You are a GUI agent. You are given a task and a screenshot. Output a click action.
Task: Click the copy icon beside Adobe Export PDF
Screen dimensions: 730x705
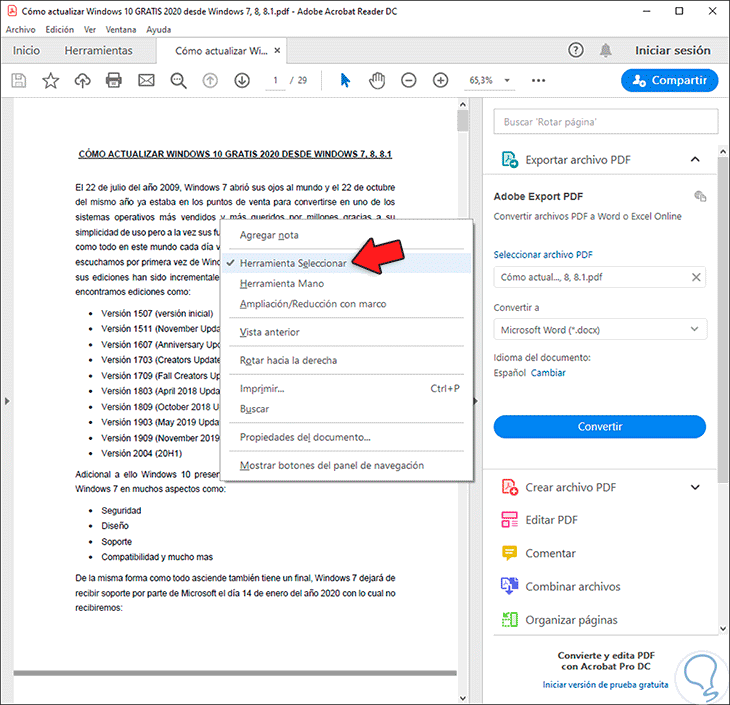coord(700,196)
